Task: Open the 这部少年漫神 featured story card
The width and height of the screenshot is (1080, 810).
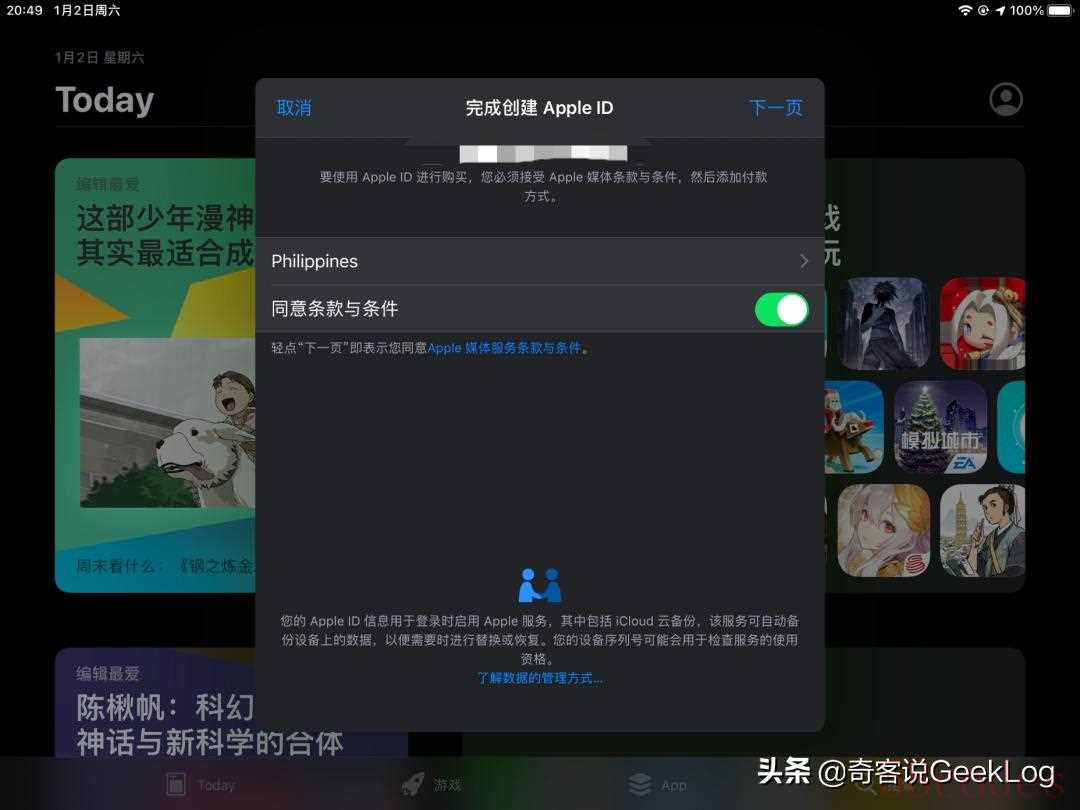Action: (x=155, y=375)
